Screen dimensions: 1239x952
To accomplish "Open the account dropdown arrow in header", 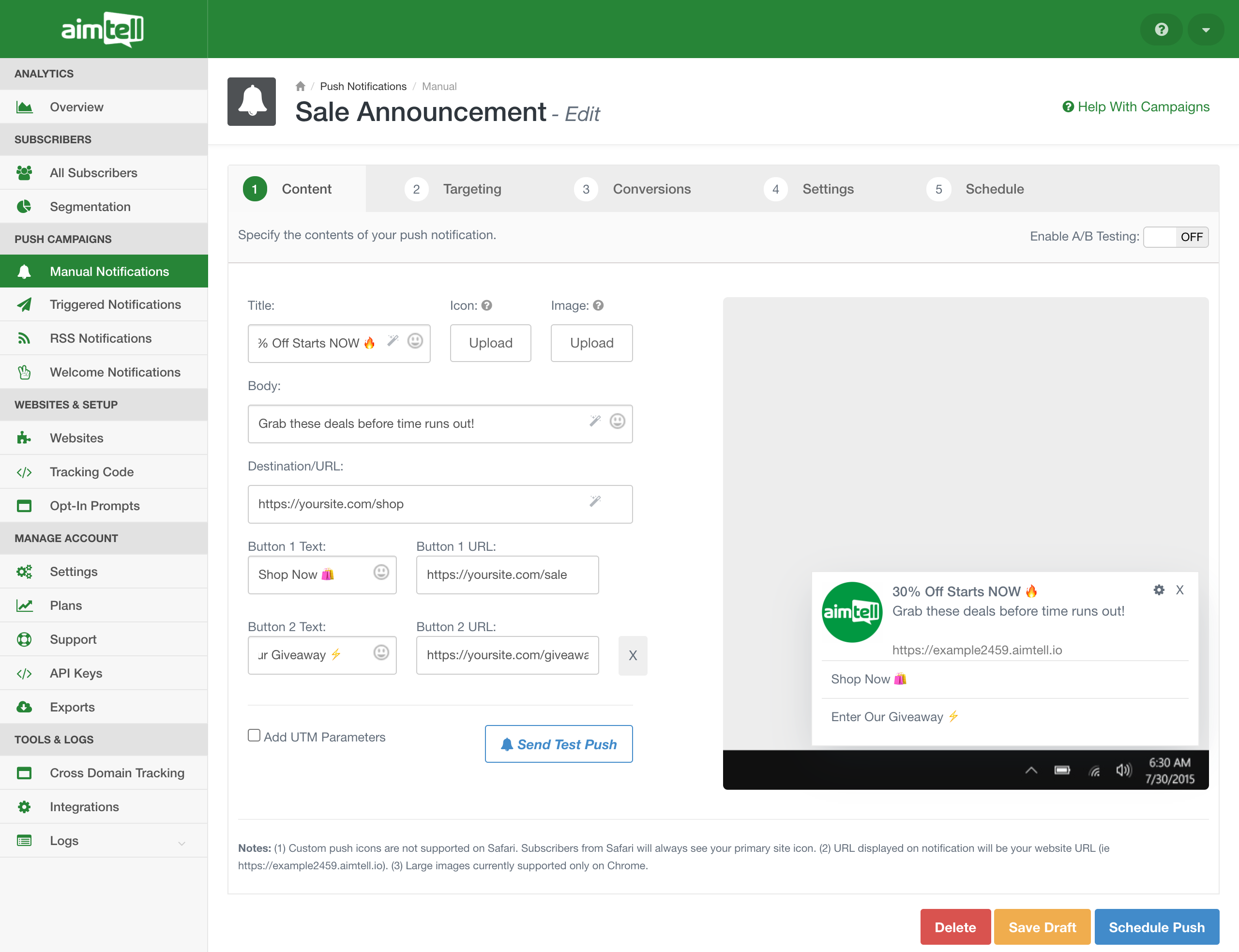I will [x=1206, y=30].
